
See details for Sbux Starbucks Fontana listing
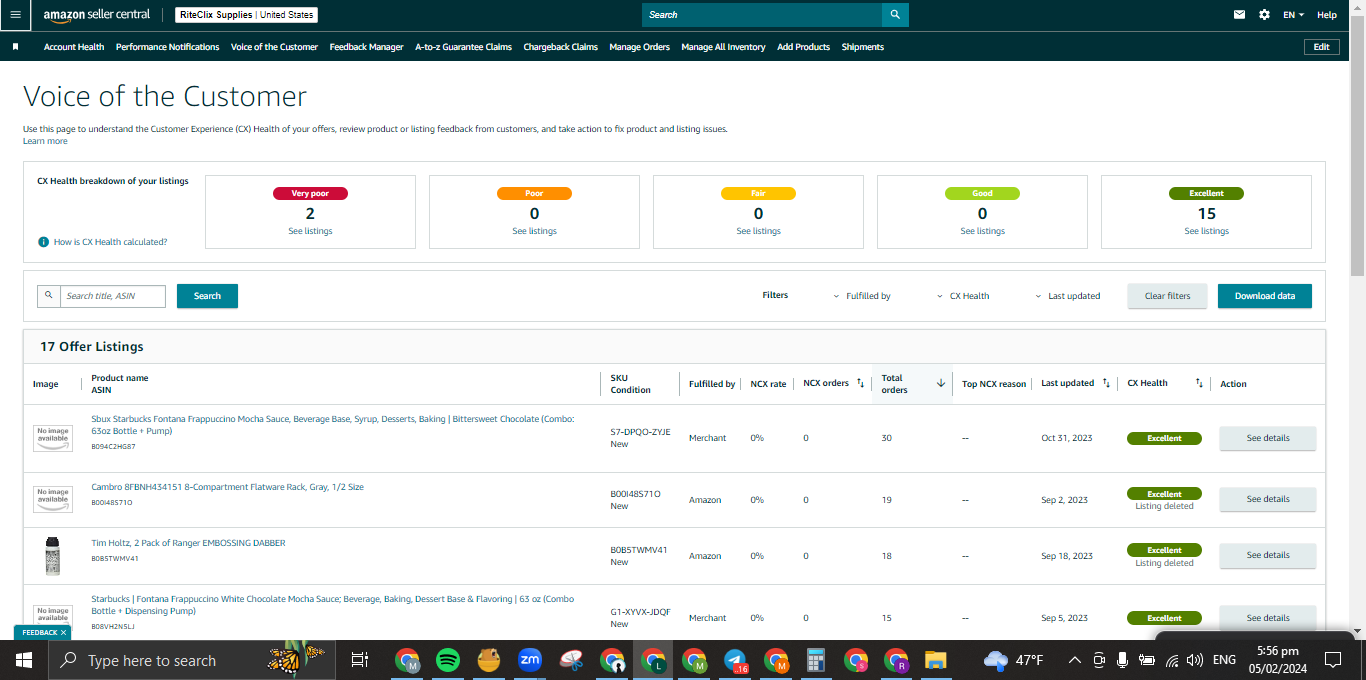(1267, 438)
